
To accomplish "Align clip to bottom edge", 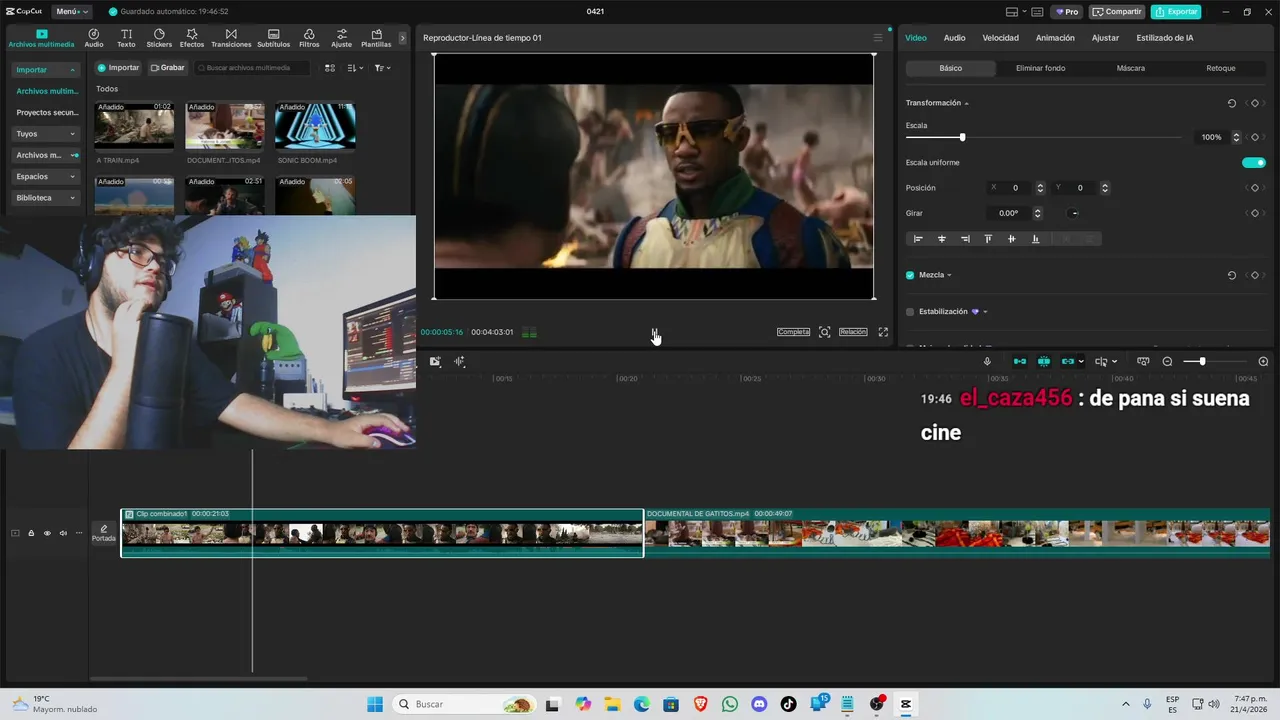I will tap(1035, 239).
